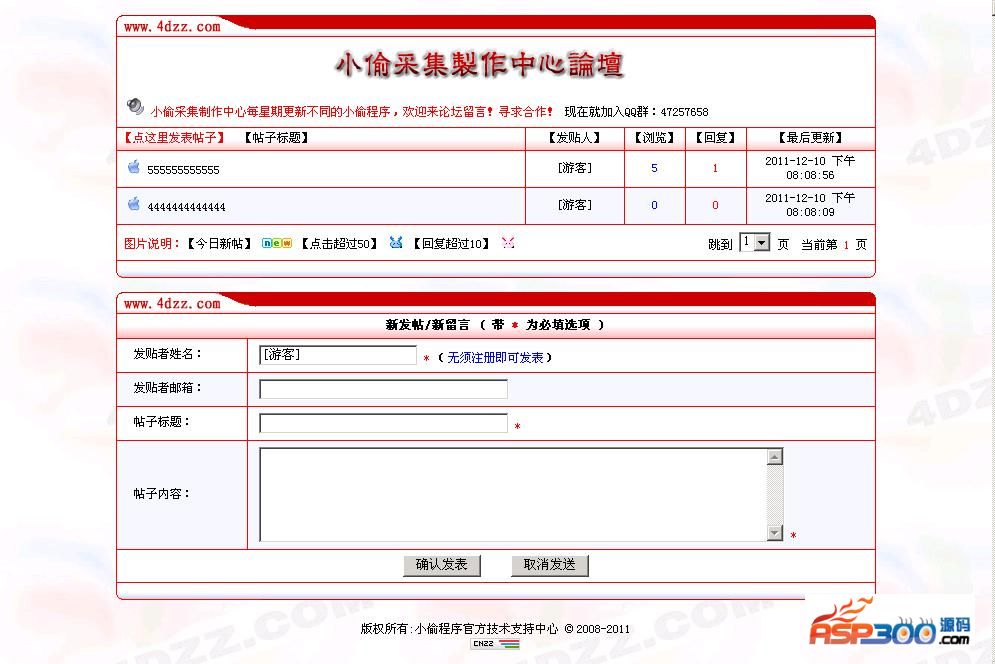
Task: Open the page jump dropdown next to 跳到
Action: click(x=755, y=242)
